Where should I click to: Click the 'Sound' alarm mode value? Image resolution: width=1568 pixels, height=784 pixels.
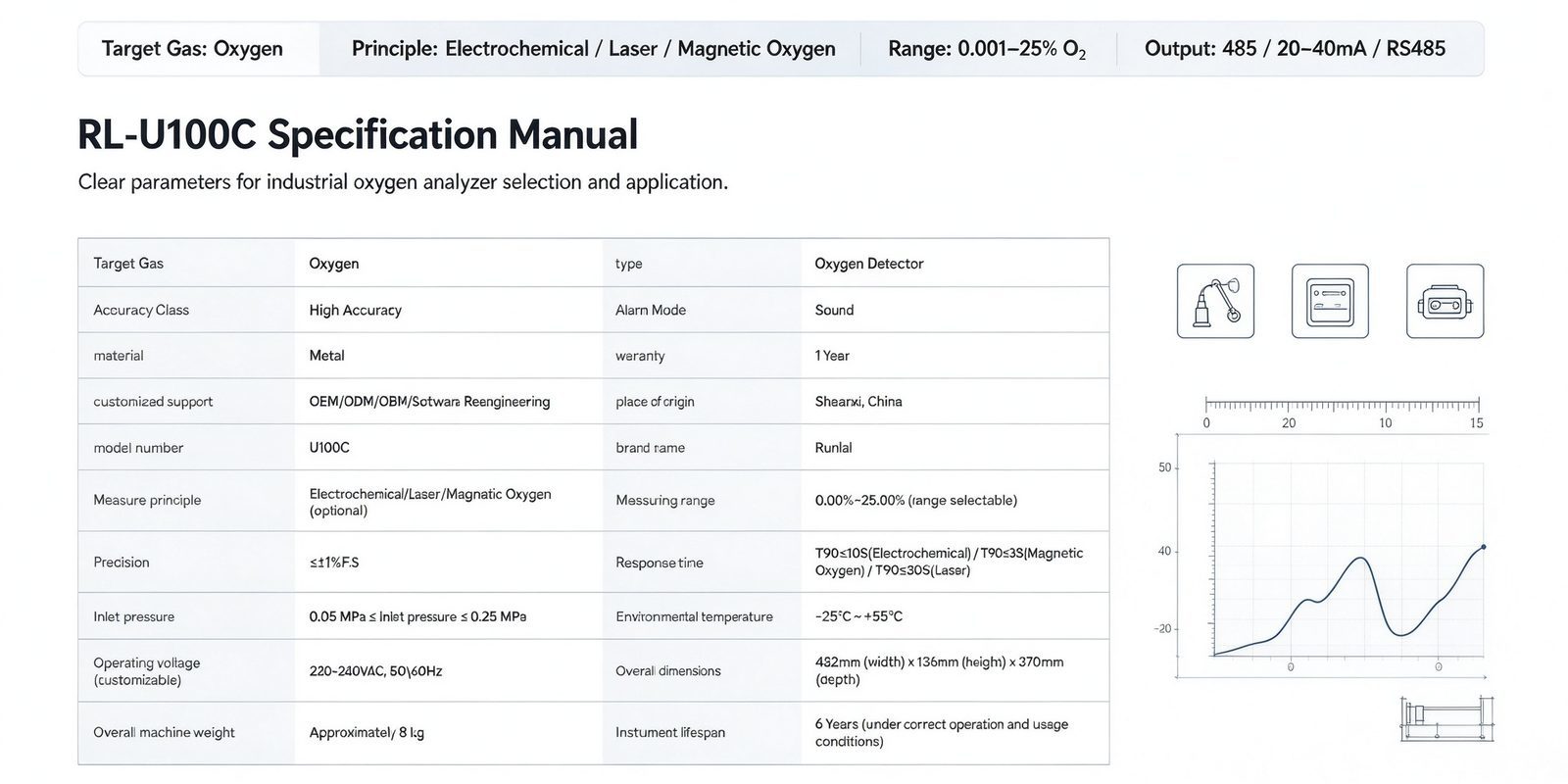tap(834, 310)
